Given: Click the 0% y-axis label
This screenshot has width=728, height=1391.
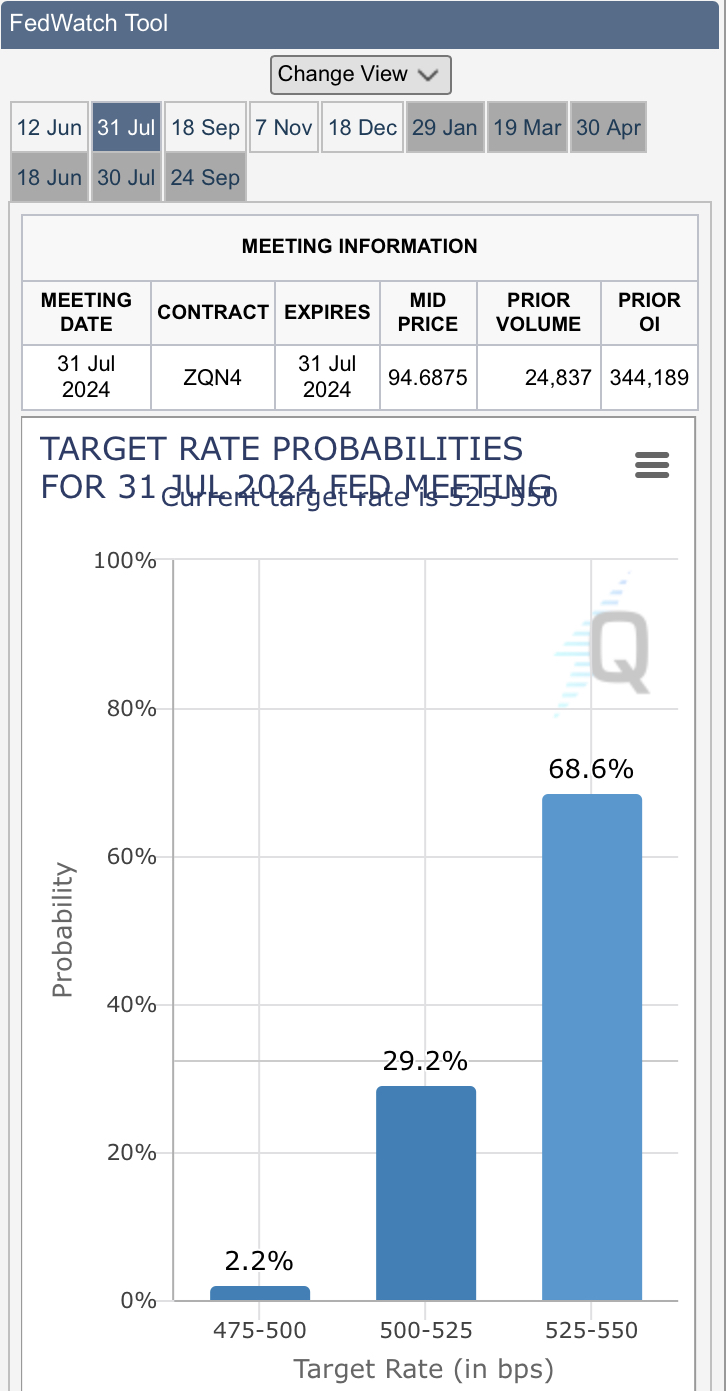Looking at the screenshot, I should tap(139, 1301).
